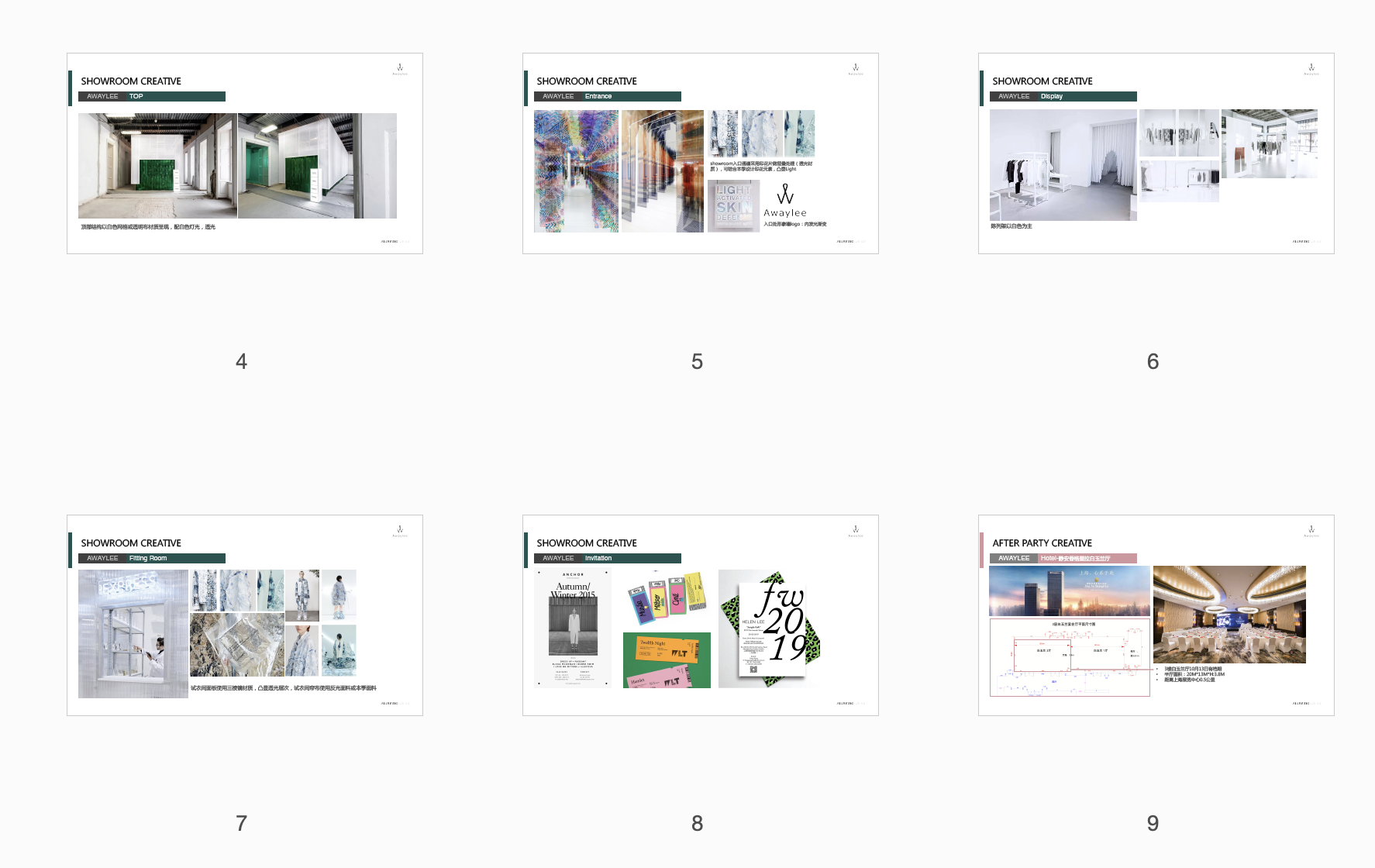Screen dimensions: 1375x868
Task: Click the slide number label "7"
Action: [x=242, y=823]
